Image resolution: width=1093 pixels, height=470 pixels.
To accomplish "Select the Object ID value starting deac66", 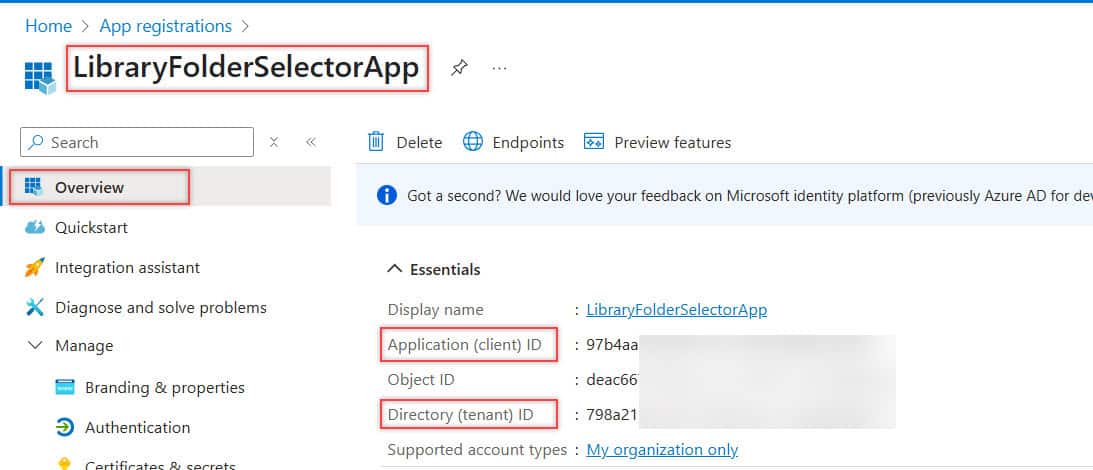I will pyautogui.click(x=613, y=380).
